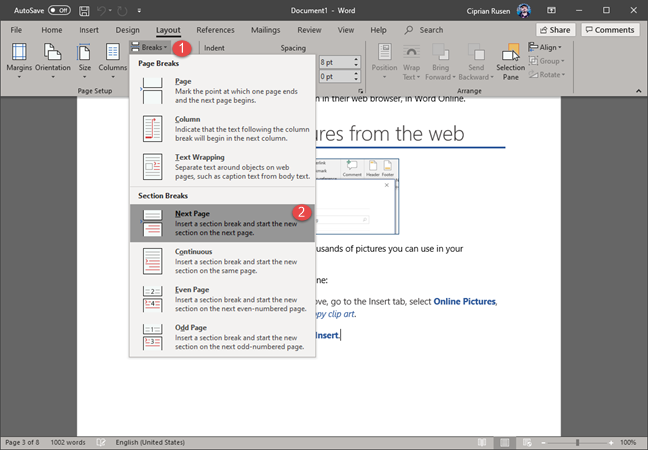
Task: Open the page Size menu
Action: 84,61
